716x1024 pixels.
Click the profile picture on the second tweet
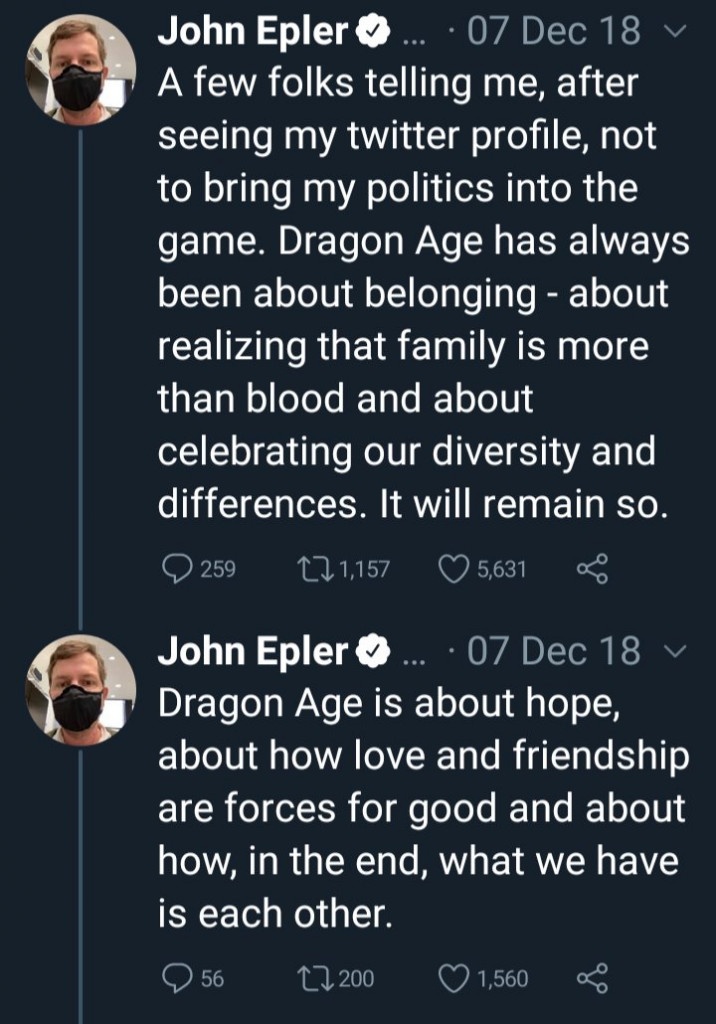click(80, 691)
